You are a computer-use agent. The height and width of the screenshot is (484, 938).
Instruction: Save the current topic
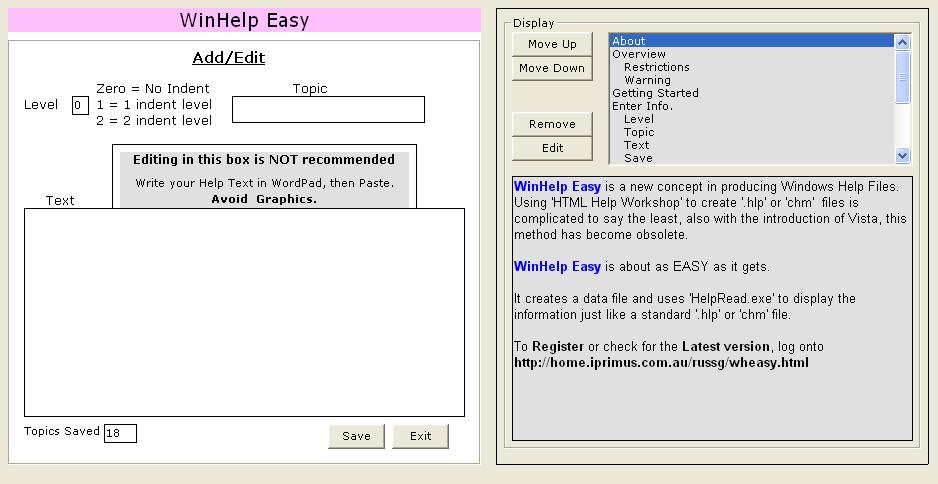357,436
